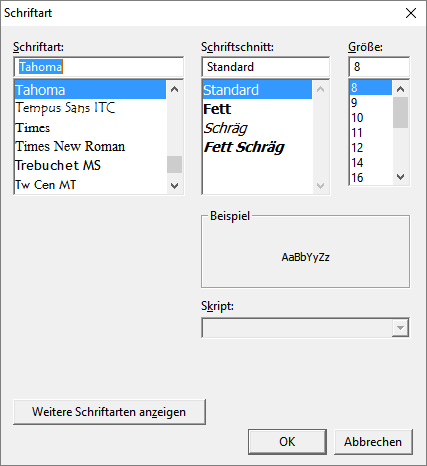Viewport: 427px width, 466px height.
Task: Focus the Schriftart text field
Action: (99, 67)
